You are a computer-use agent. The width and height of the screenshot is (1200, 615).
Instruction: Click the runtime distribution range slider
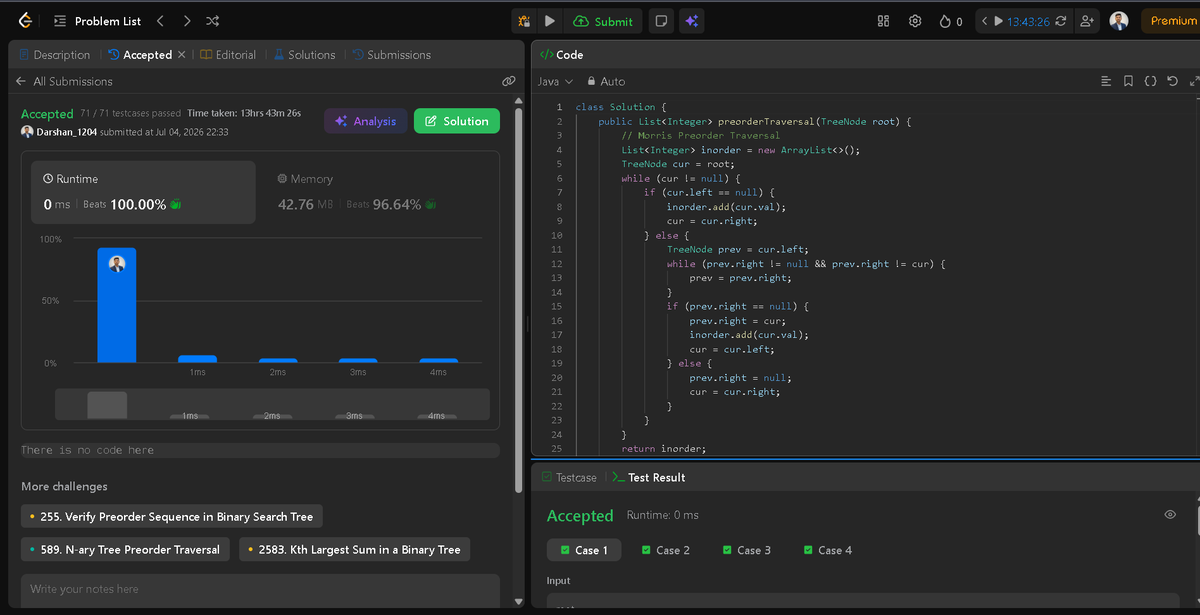pos(272,405)
